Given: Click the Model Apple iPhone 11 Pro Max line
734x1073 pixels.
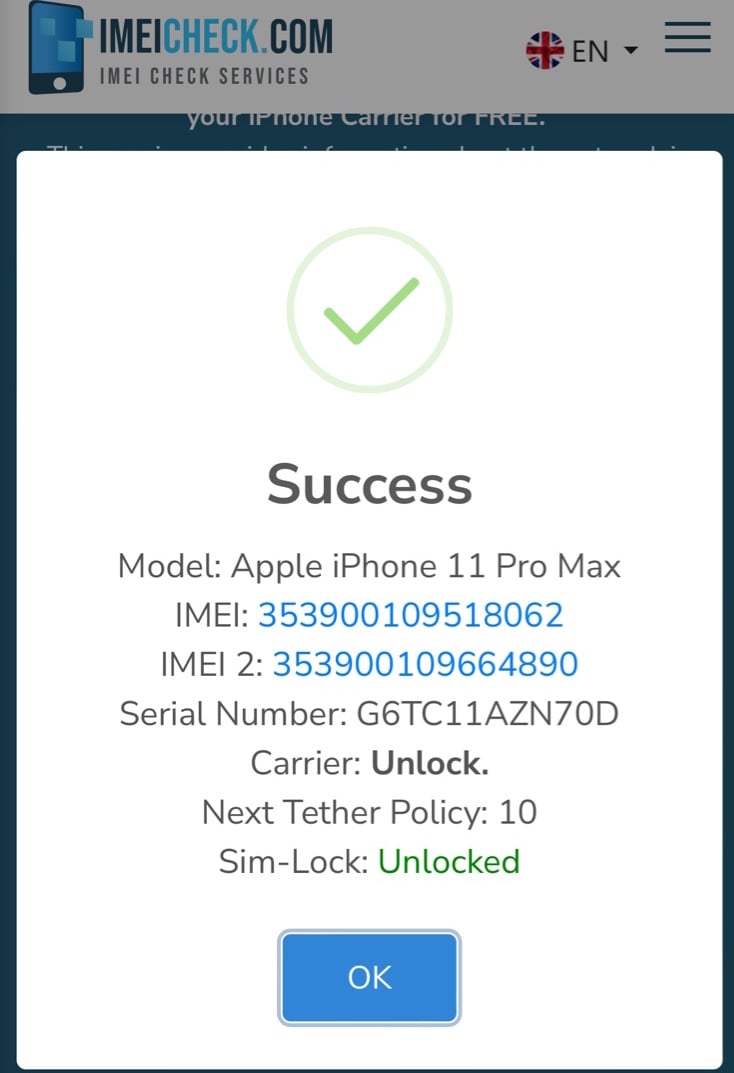Looking at the screenshot, I should click(x=369, y=566).
